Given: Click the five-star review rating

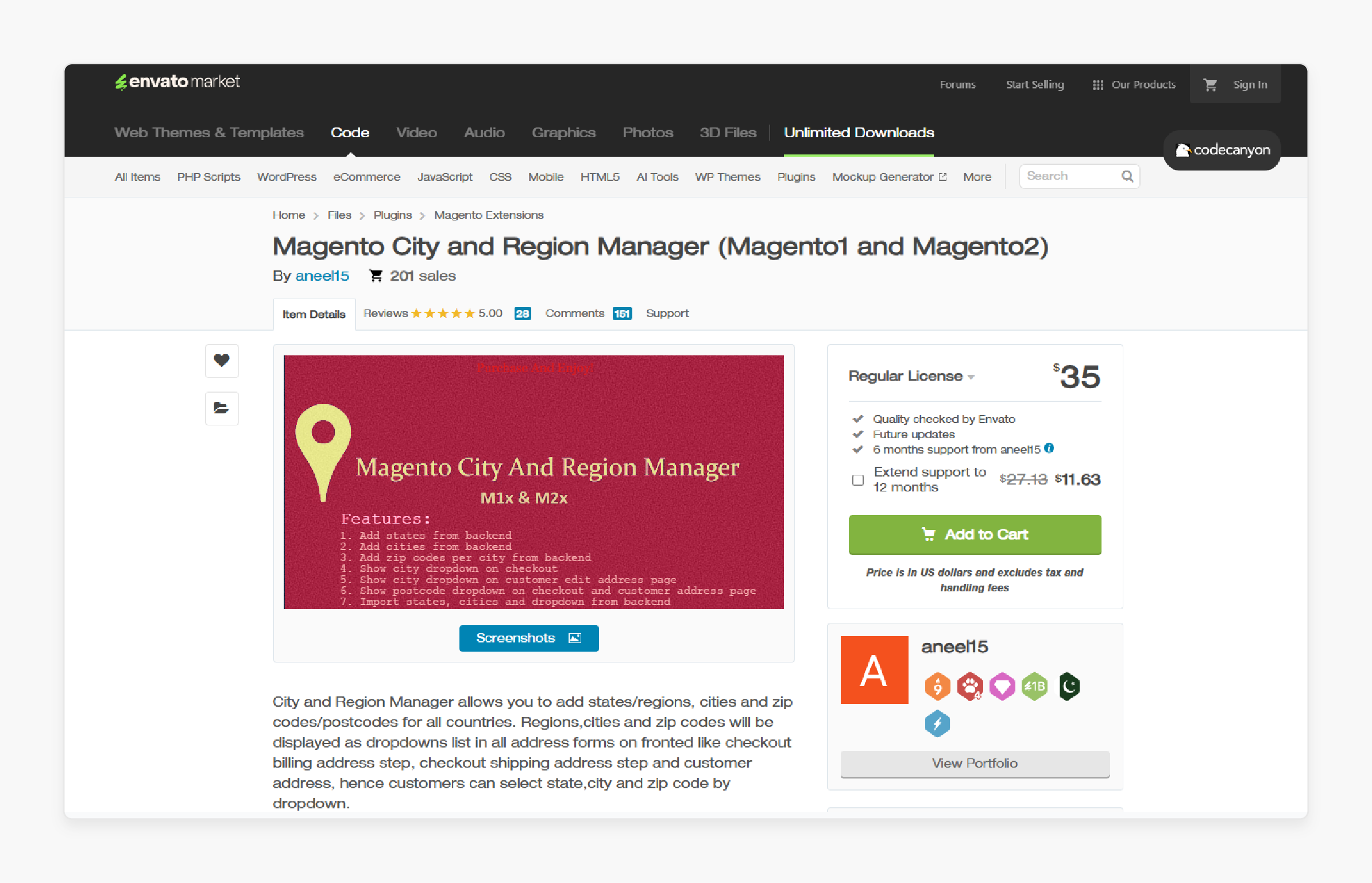Looking at the screenshot, I should pyautogui.click(x=443, y=313).
